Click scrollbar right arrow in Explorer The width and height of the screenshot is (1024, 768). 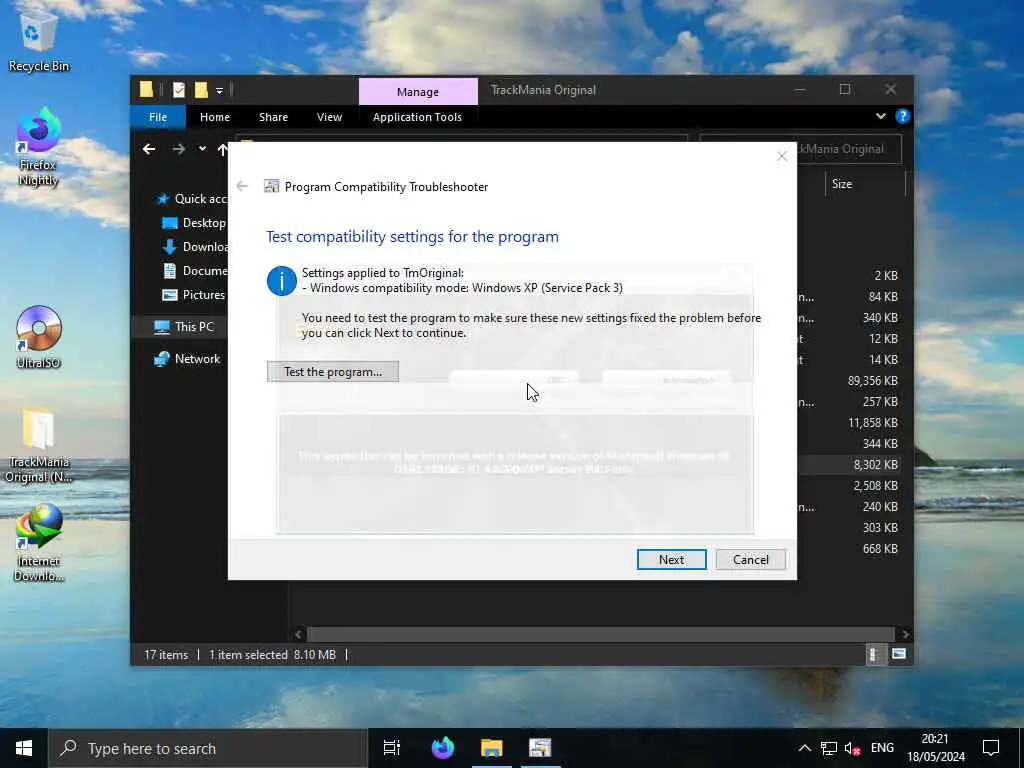[x=905, y=634]
